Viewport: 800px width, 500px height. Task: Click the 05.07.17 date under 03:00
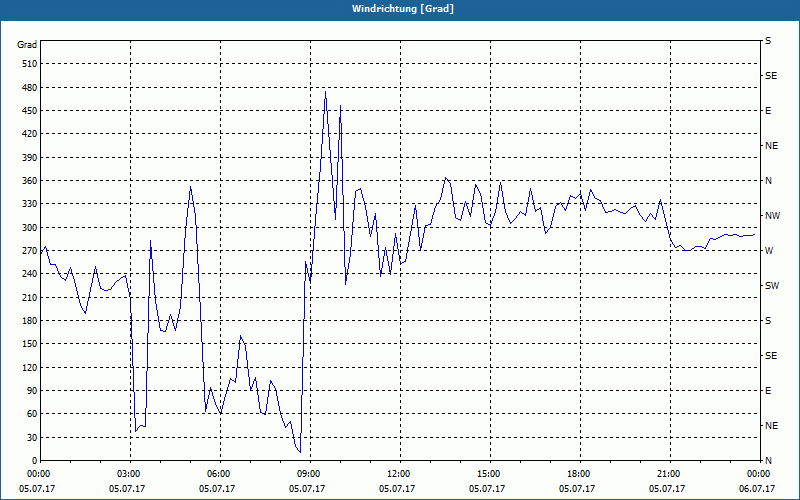(x=127, y=489)
